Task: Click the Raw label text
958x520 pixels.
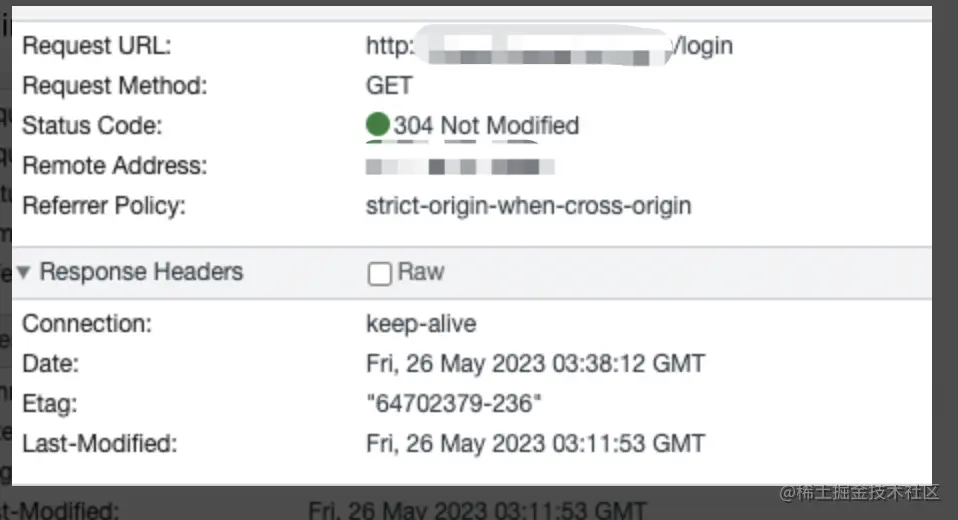Action: click(421, 272)
